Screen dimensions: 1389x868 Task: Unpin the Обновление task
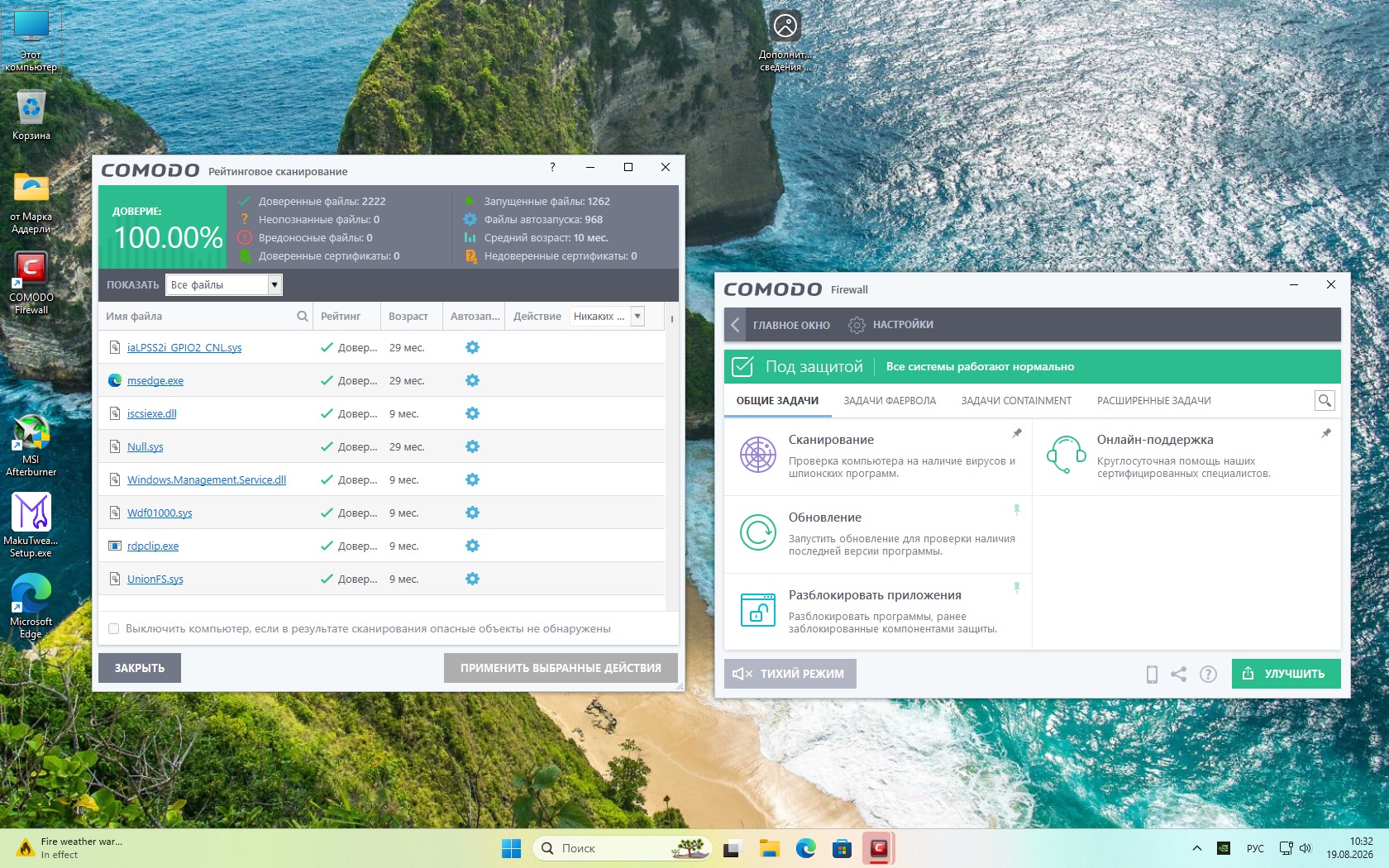(x=1017, y=510)
